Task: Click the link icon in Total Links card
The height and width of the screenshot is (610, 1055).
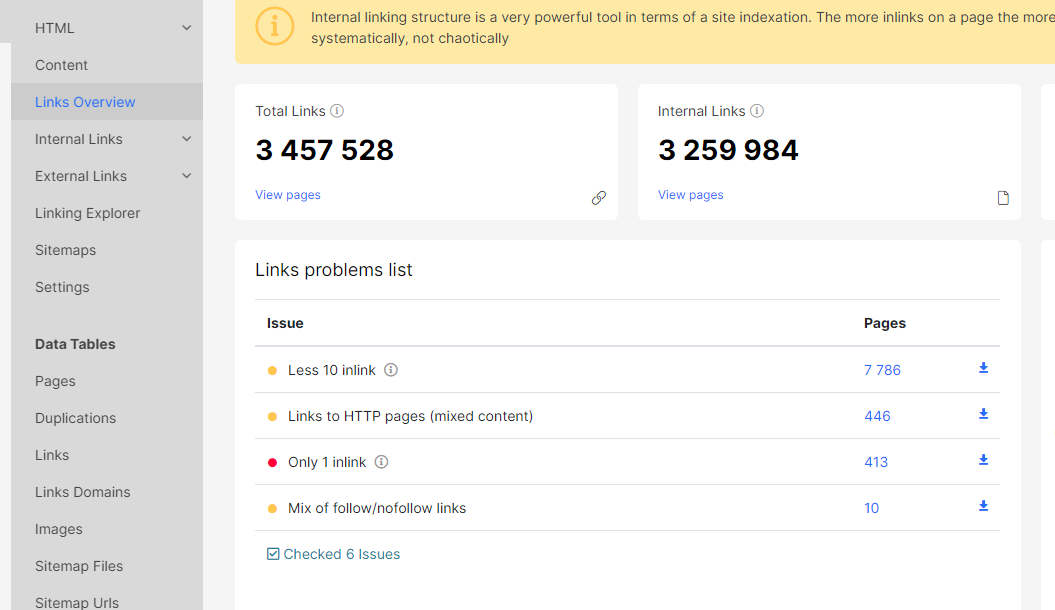Action: pos(598,198)
